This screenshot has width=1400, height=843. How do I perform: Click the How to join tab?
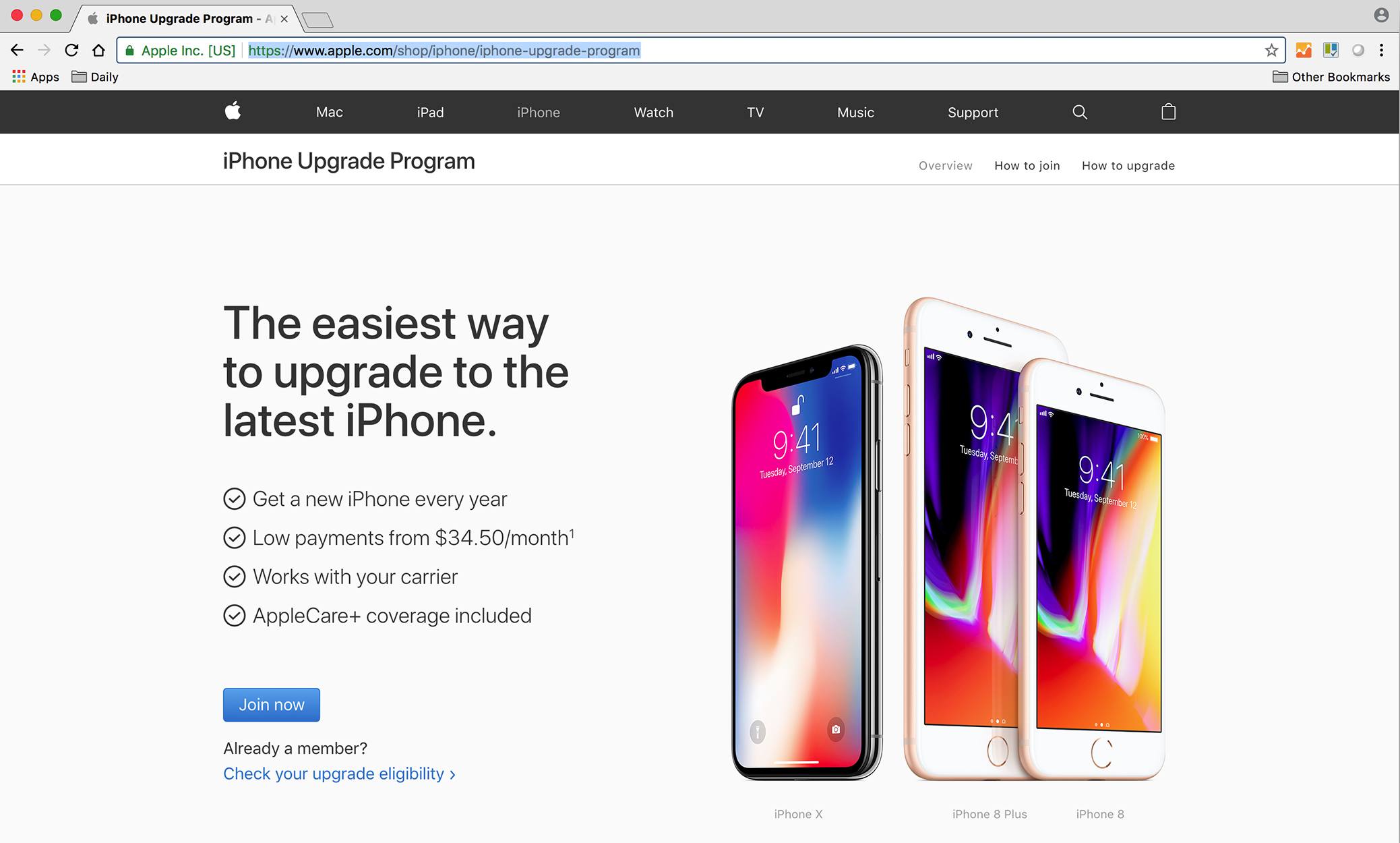tap(1028, 165)
